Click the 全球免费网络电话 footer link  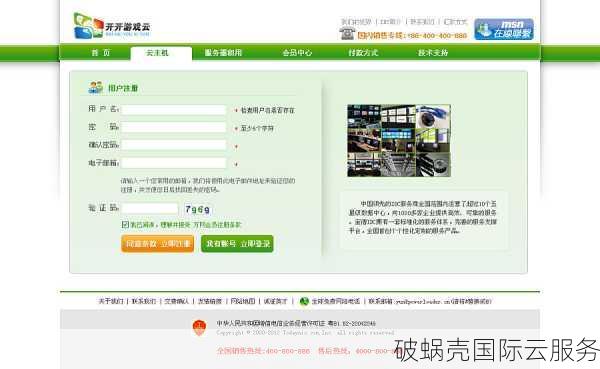pyautogui.click(x=336, y=302)
